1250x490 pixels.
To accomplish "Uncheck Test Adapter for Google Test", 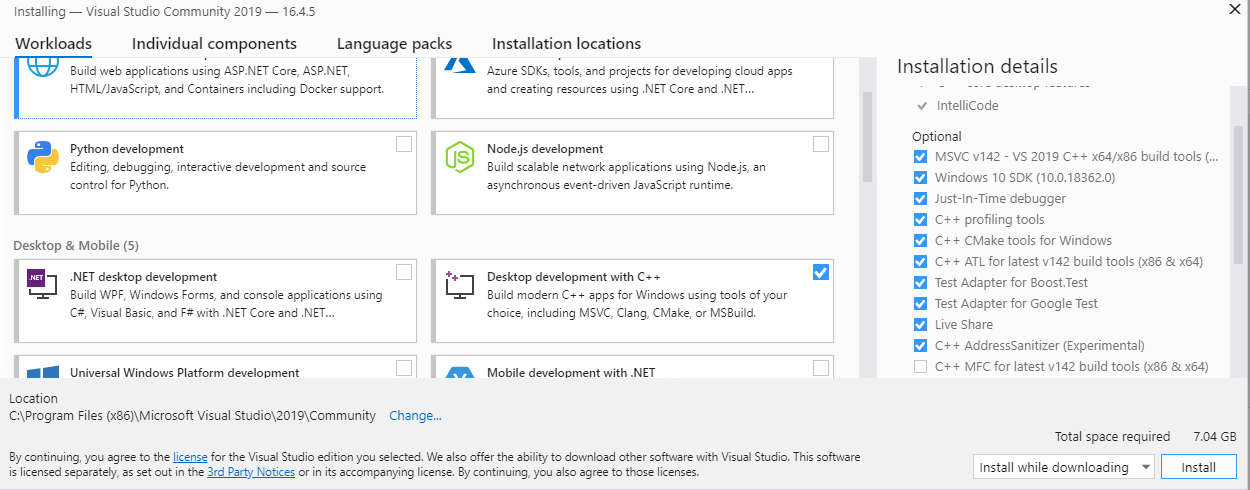I will [920, 304].
